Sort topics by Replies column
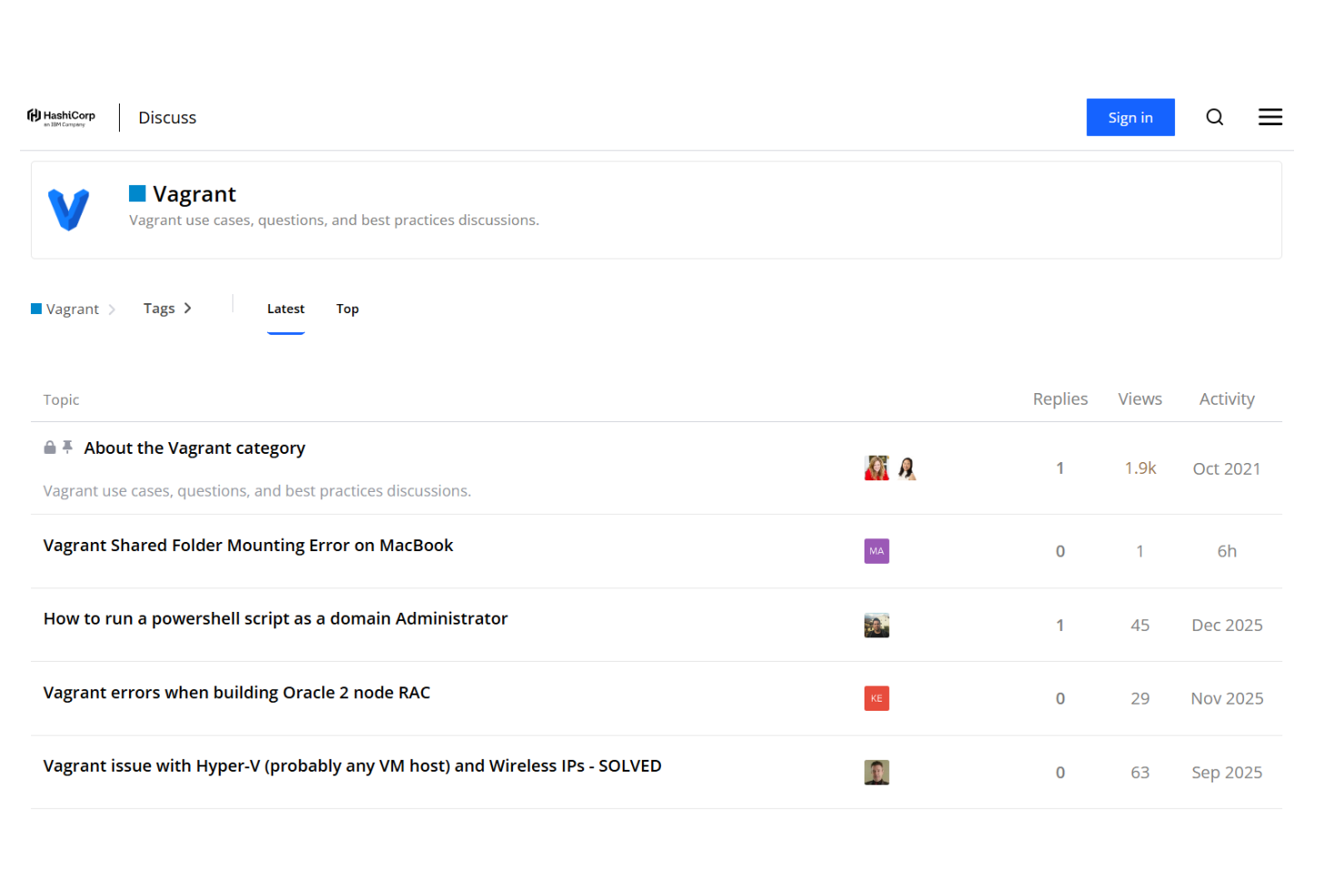The image size is (1344, 896). [1060, 399]
